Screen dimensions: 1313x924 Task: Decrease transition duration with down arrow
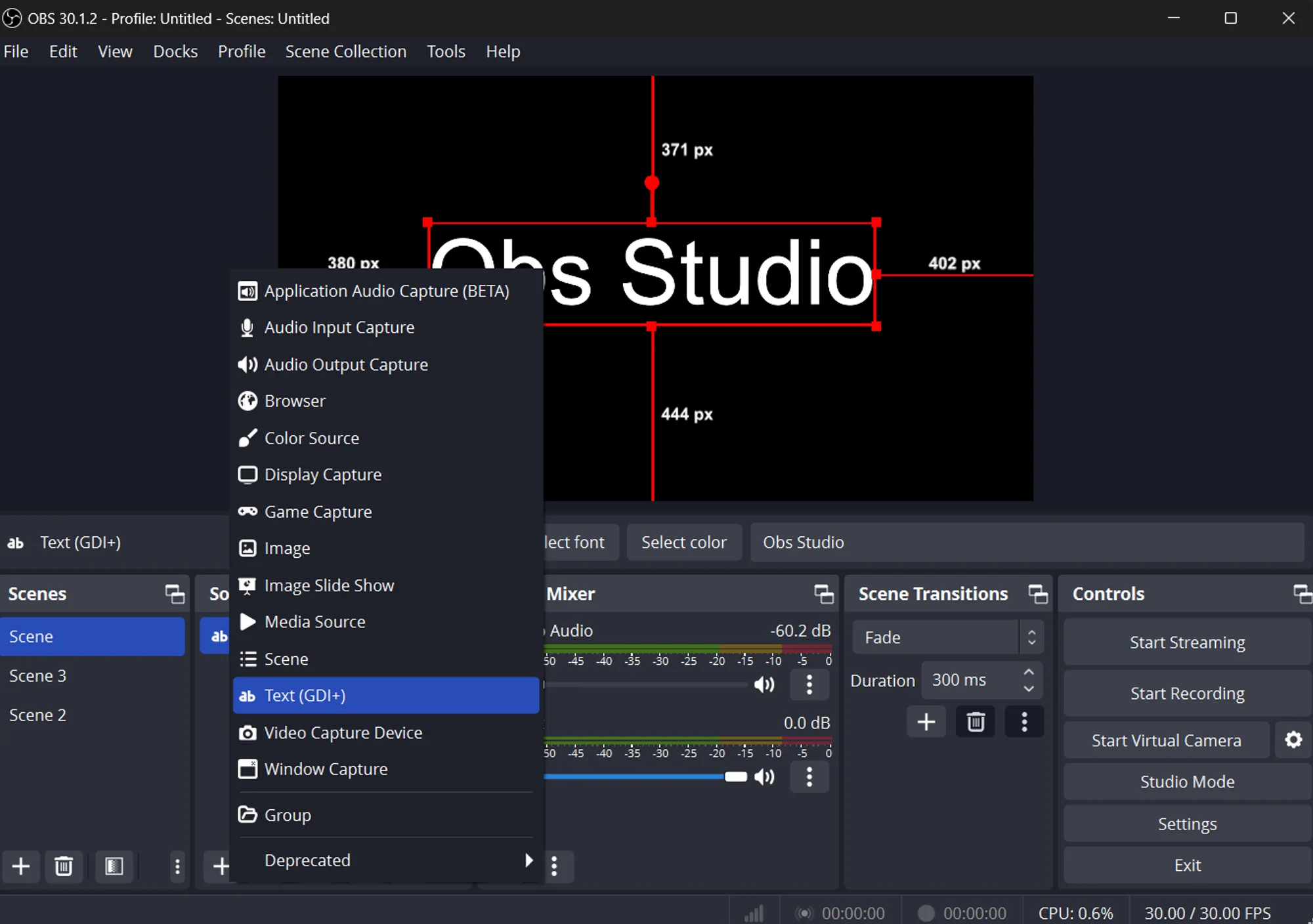(x=1029, y=688)
